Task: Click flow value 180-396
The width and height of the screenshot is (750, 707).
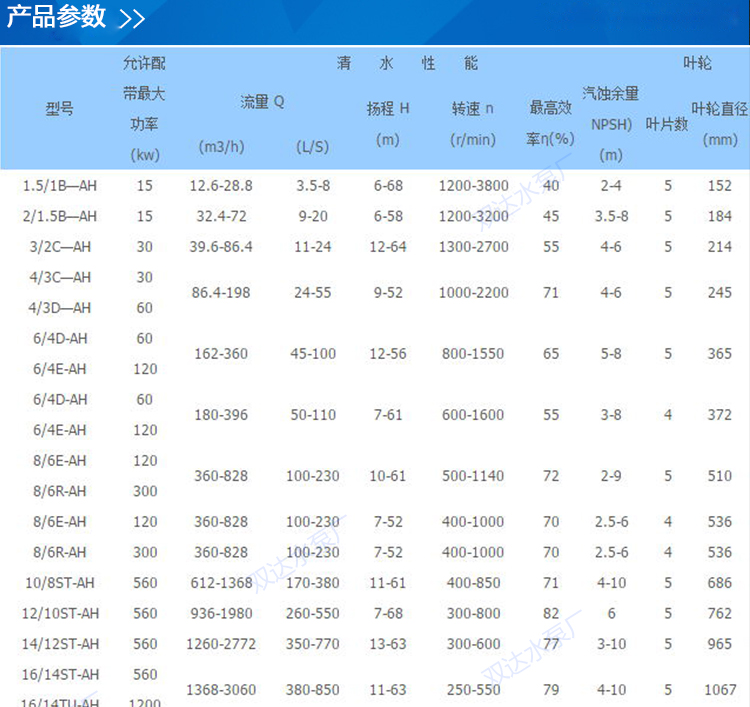Action: click(x=221, y=415)
